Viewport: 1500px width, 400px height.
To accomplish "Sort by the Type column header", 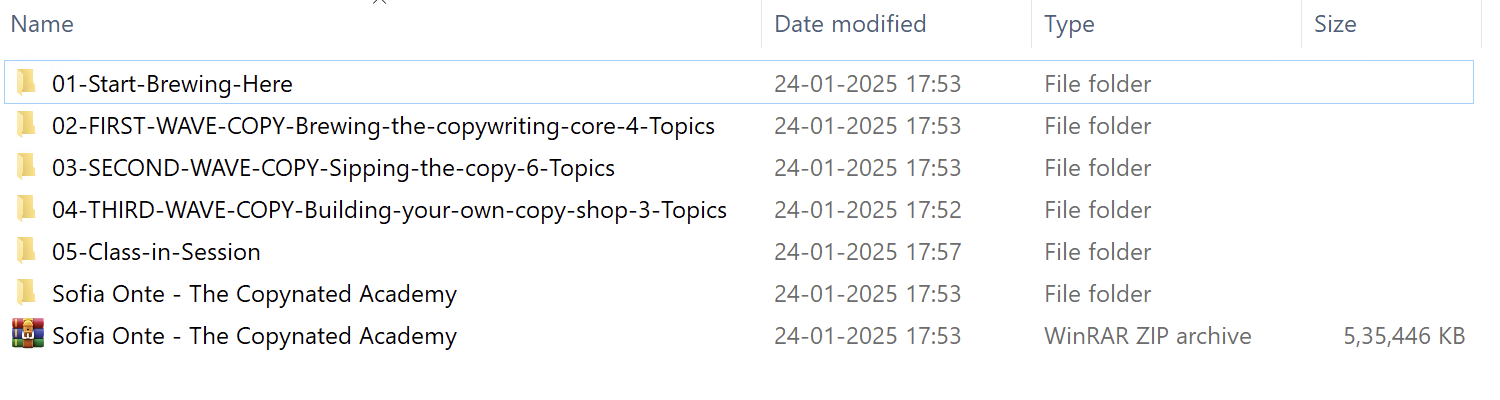I will coord(1069,24).
